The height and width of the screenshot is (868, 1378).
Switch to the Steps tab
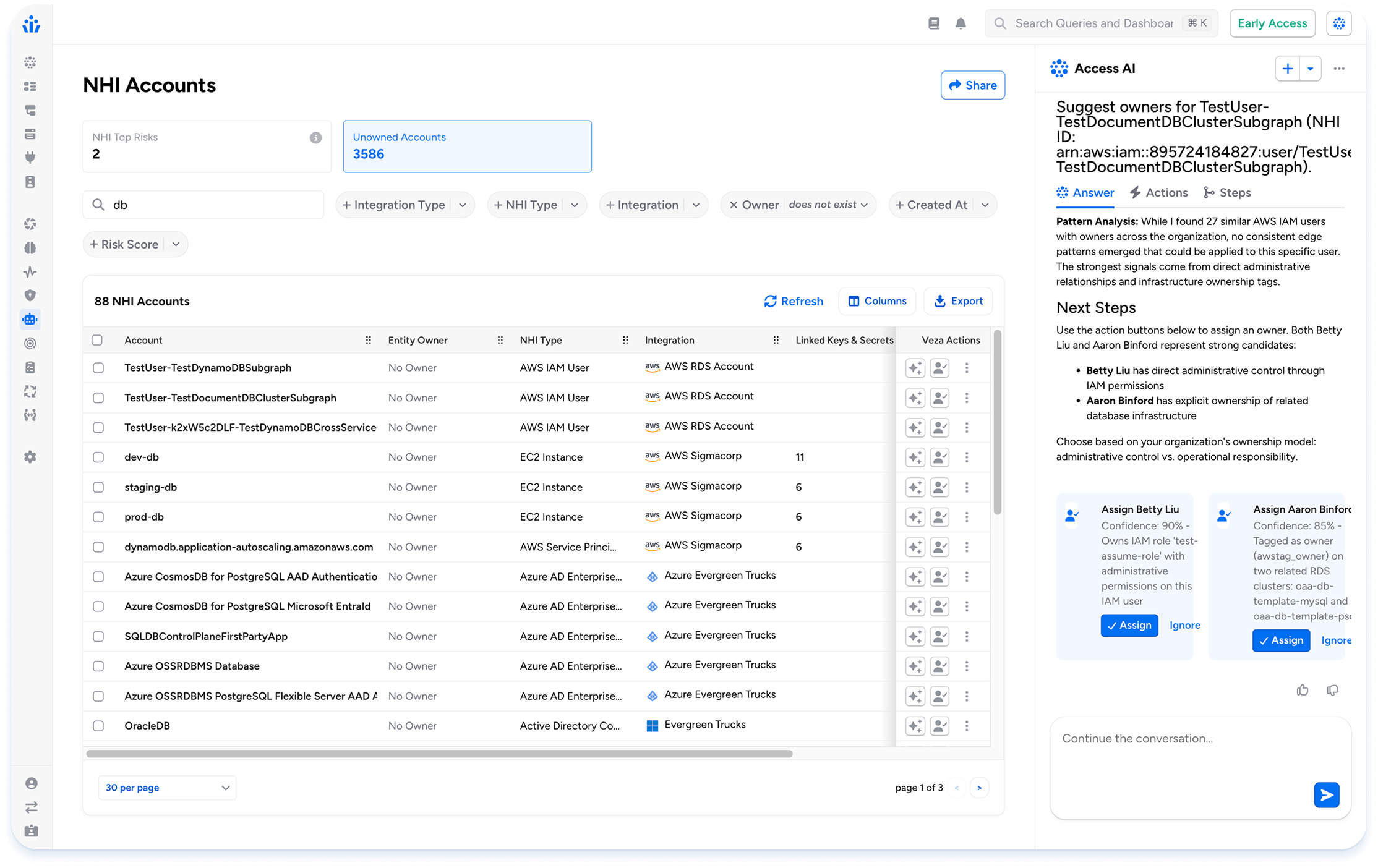click(1227, 193)
